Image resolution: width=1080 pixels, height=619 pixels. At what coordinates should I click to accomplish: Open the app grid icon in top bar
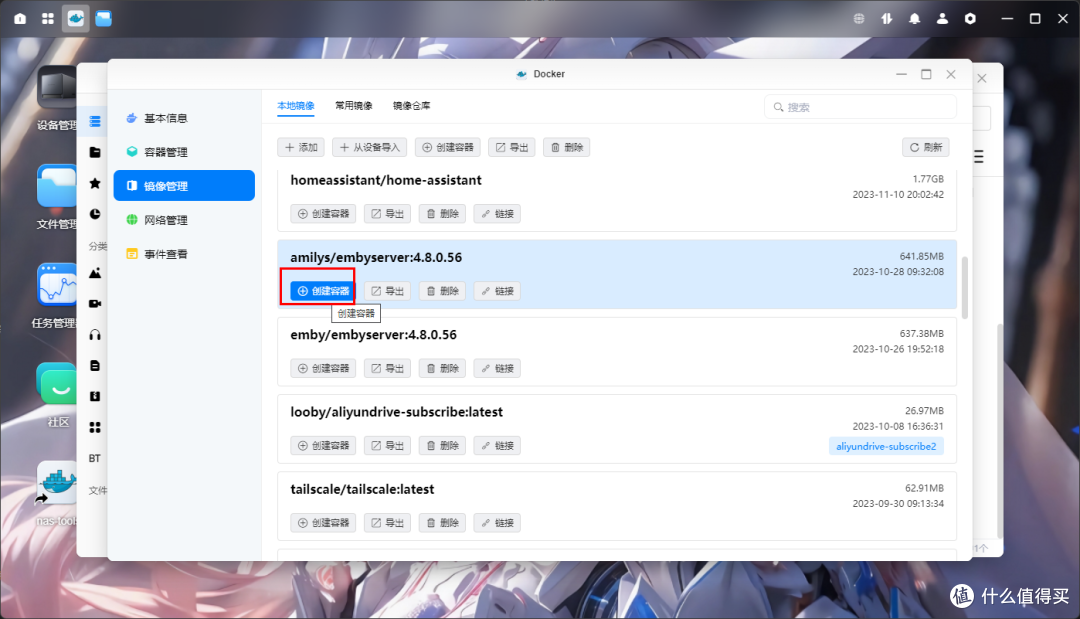48,19
